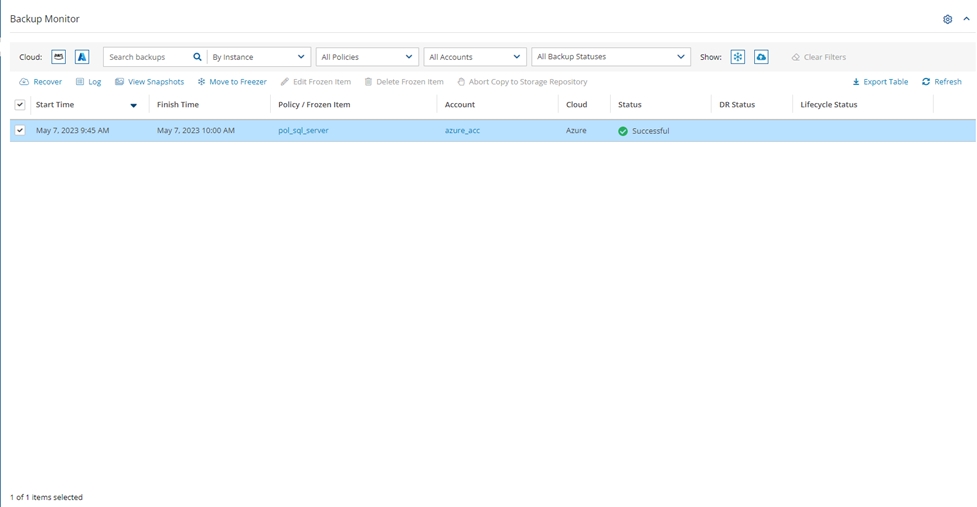Open the By Instance dropdown
Screen dimensions: 977x507
[x=259, y=57]
